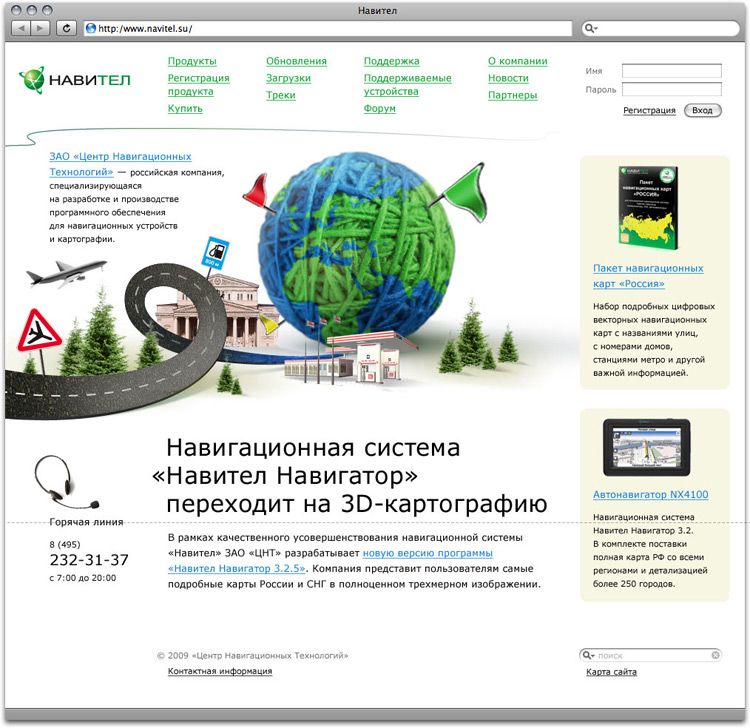Open the Карта сайта link
The width and height of the screenshot is (750, 728).
click(x=611, y=672)
